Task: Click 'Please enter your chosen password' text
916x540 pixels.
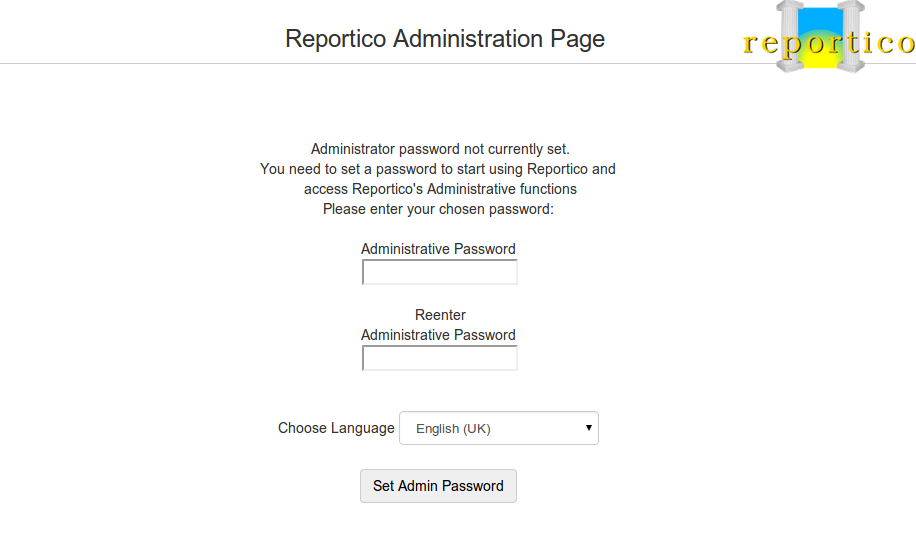Action: [438, 209]
